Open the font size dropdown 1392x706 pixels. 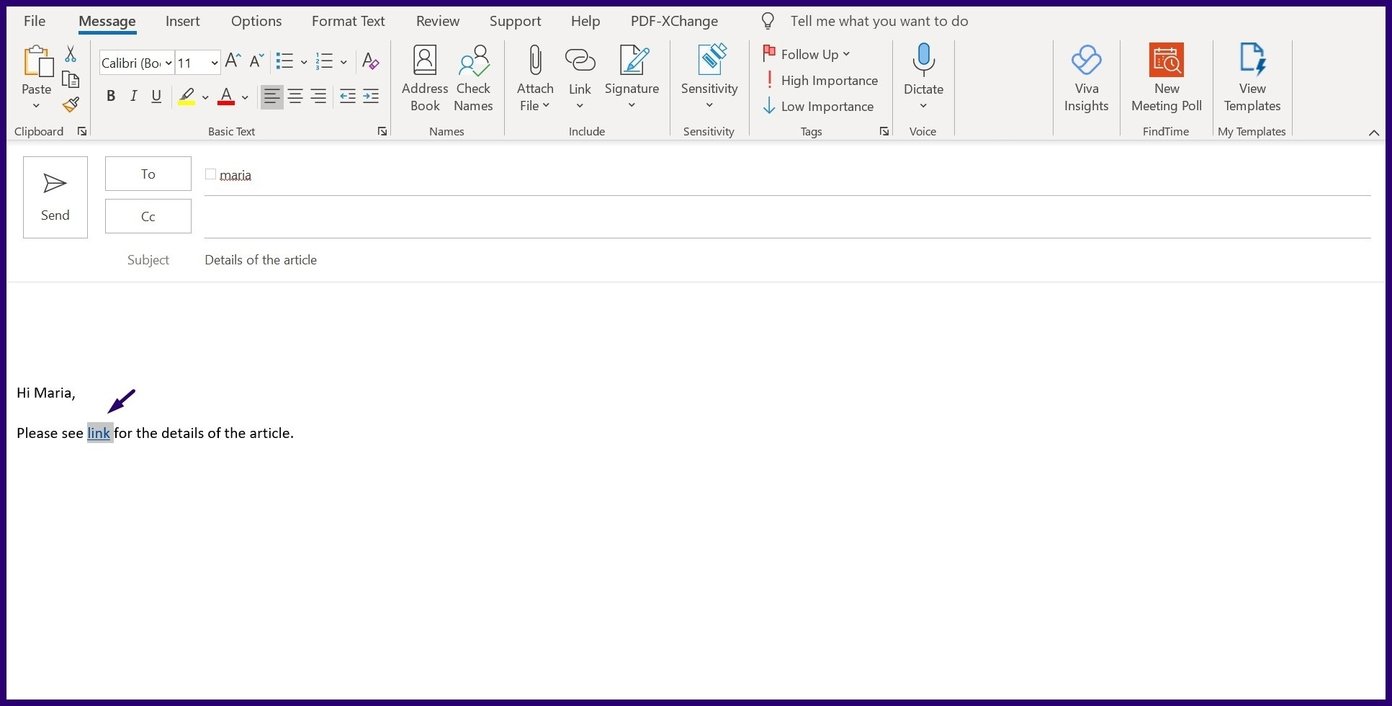[213, 62]
